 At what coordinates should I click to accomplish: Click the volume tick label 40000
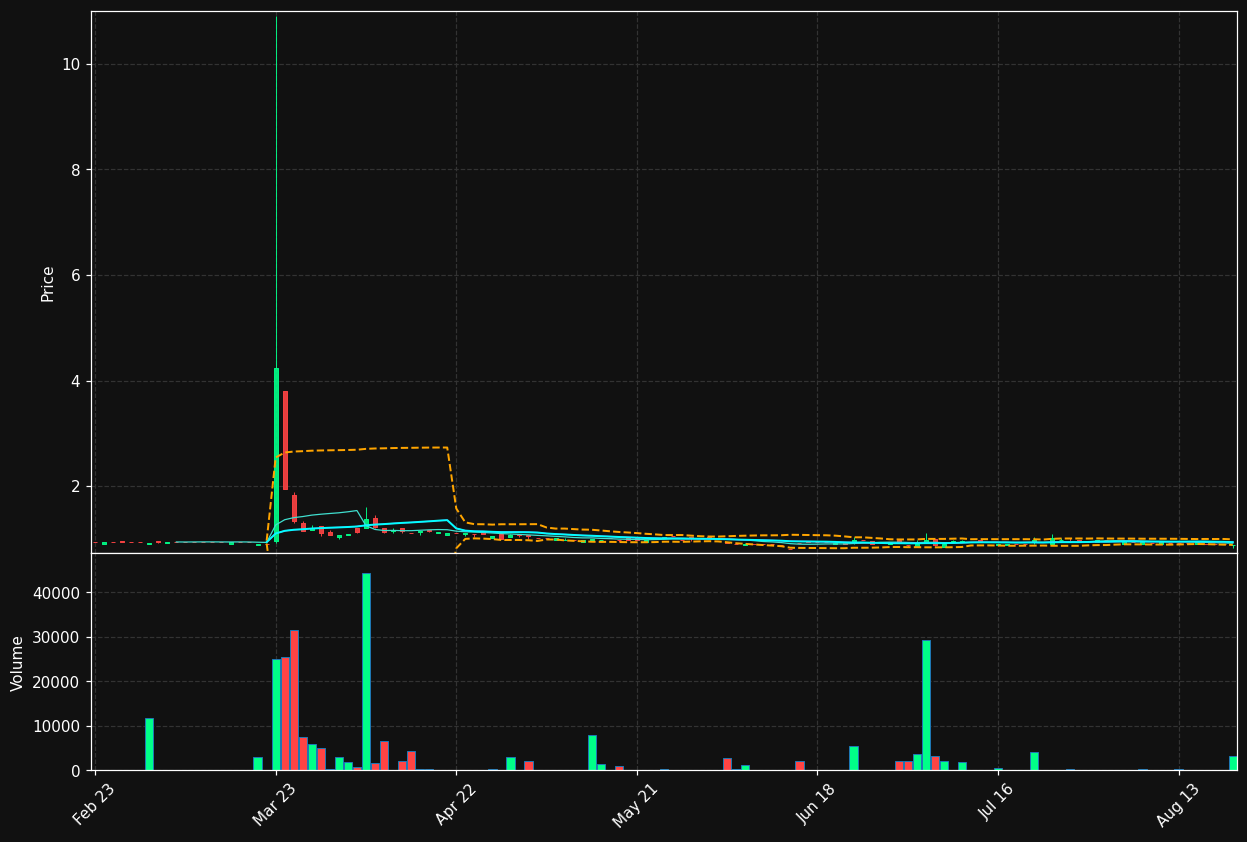[57, 593]
